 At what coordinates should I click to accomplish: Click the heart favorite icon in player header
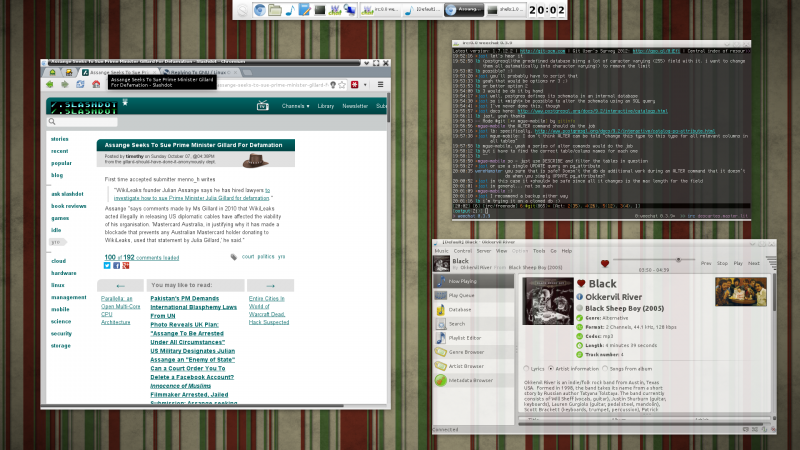click(x=605, y=264)
